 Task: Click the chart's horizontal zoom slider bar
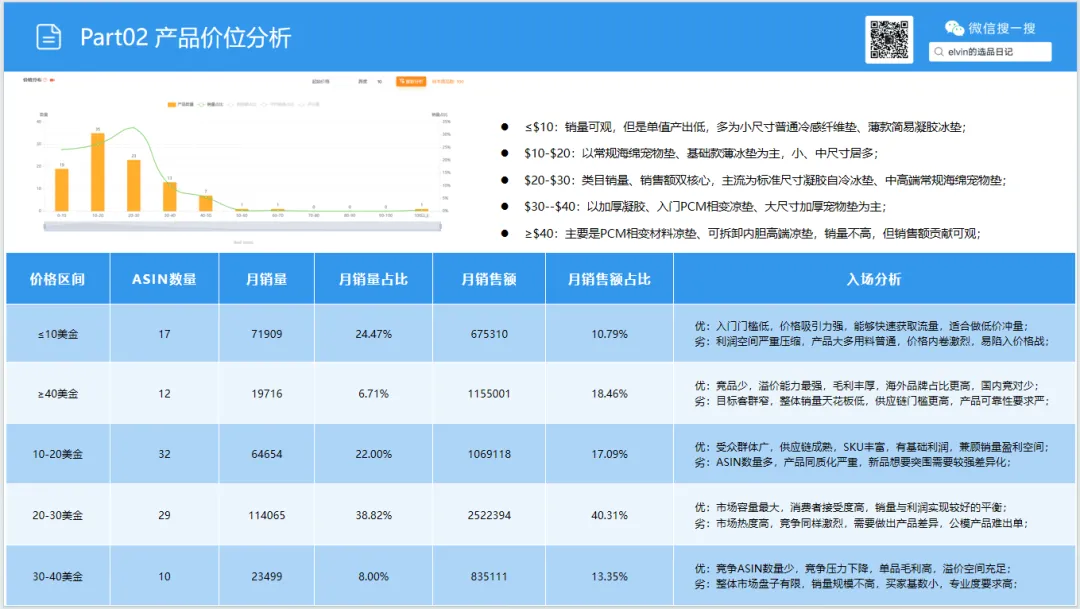coord(242,226)
